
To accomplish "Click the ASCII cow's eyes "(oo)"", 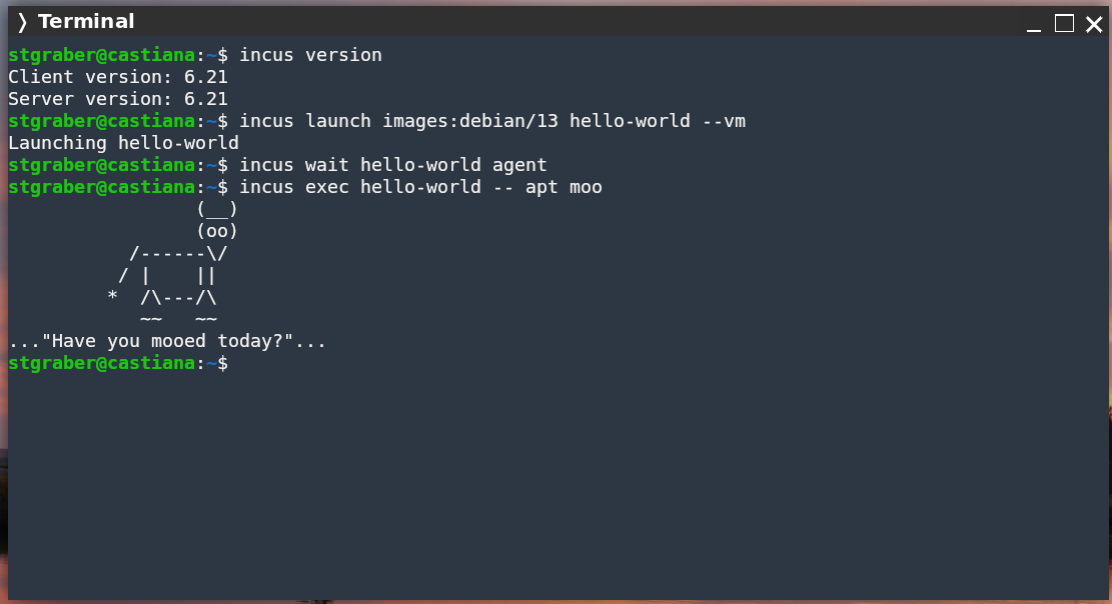I will click(x=217, y=231).
